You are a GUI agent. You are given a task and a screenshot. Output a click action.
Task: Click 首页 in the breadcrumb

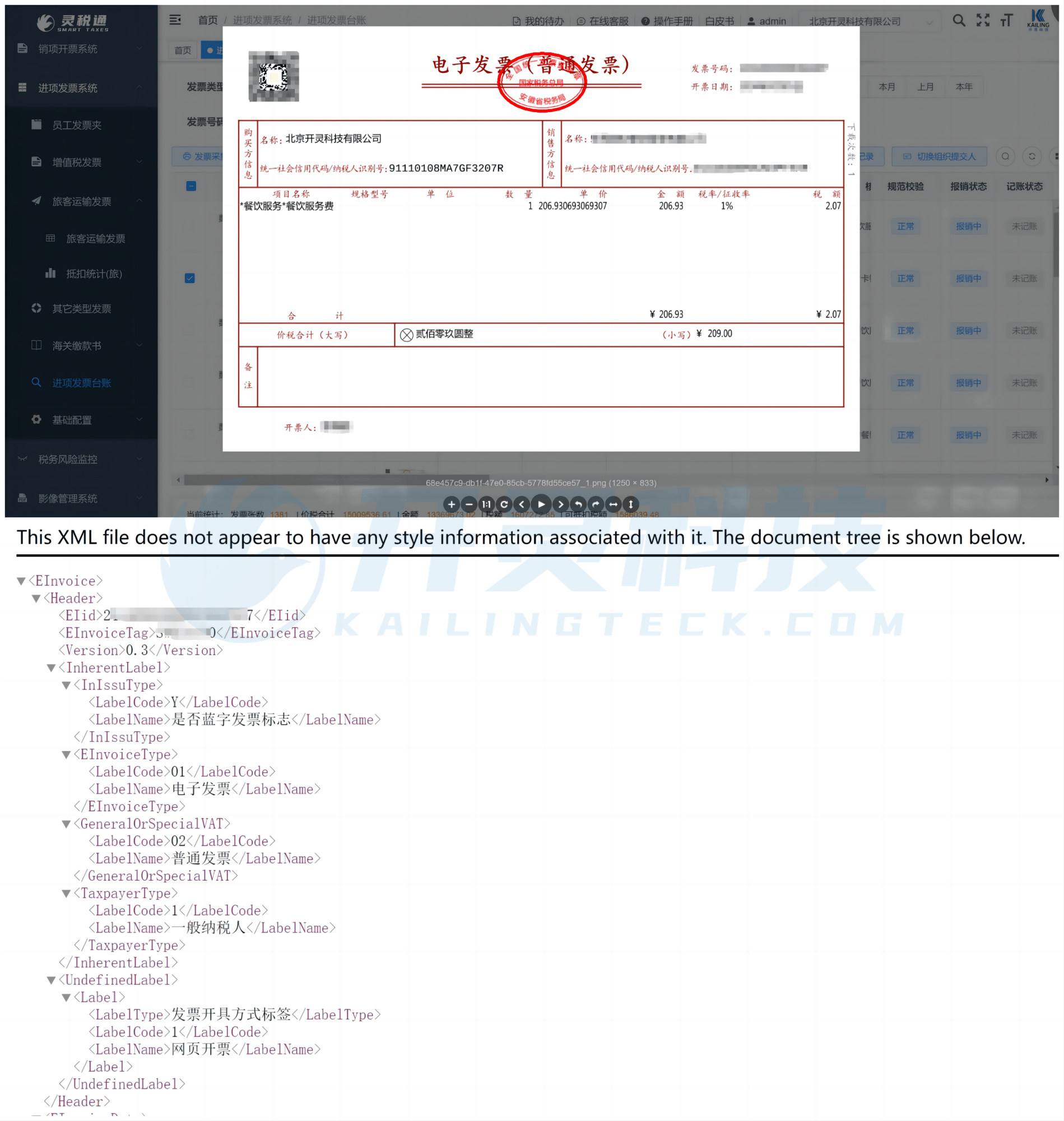[x=207, y=20]
